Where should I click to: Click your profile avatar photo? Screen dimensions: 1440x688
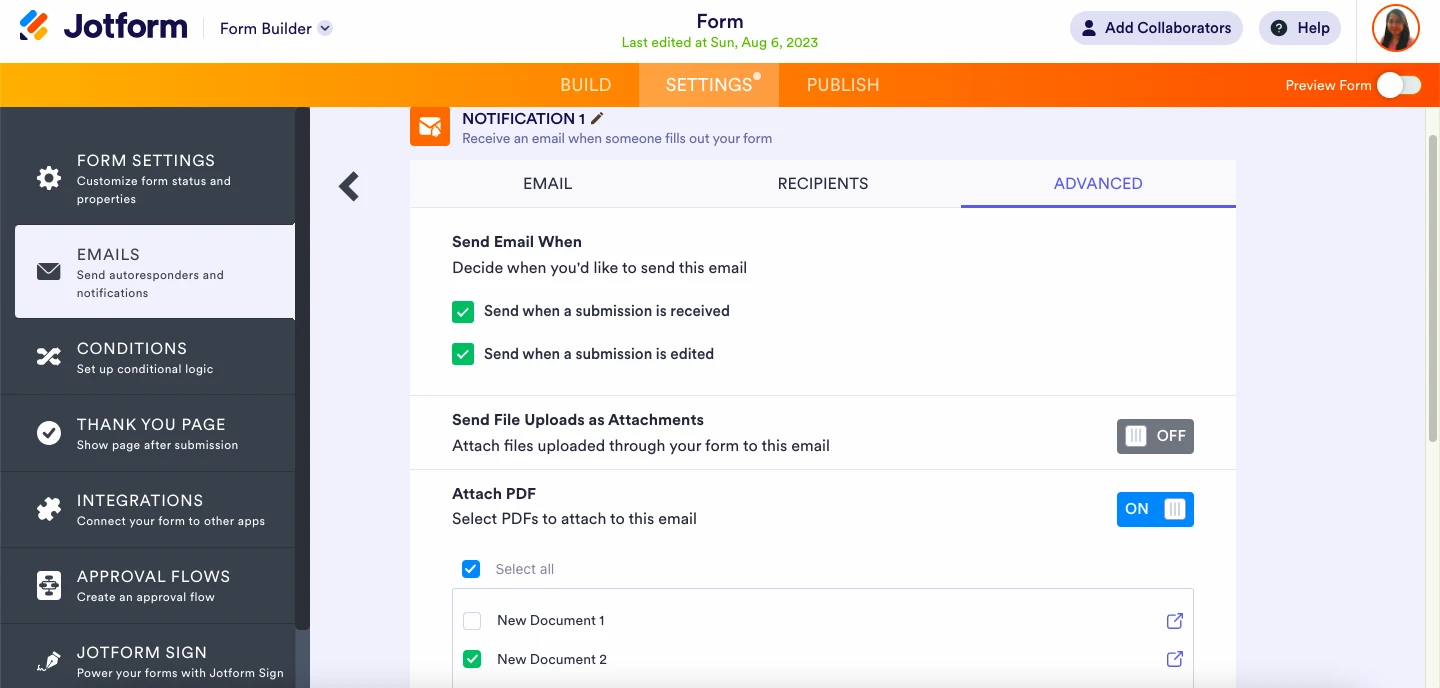click(1395, 28)
